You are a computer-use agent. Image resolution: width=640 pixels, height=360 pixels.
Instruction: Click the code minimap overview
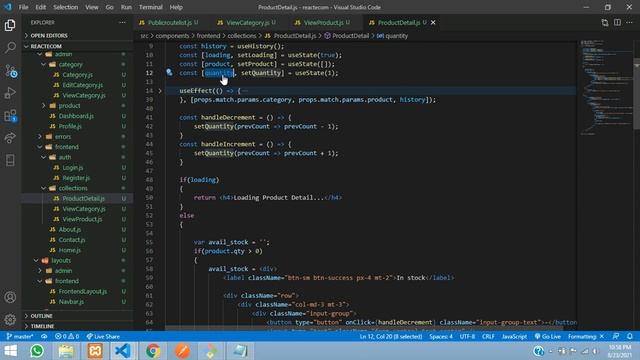605,88
